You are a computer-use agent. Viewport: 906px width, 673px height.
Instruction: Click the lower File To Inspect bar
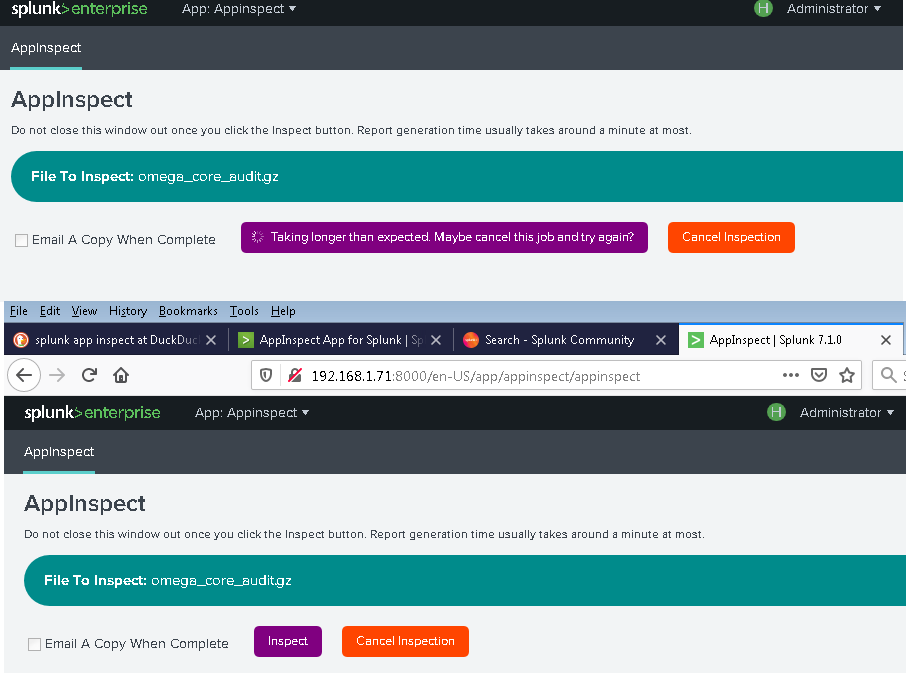(465, 581)
